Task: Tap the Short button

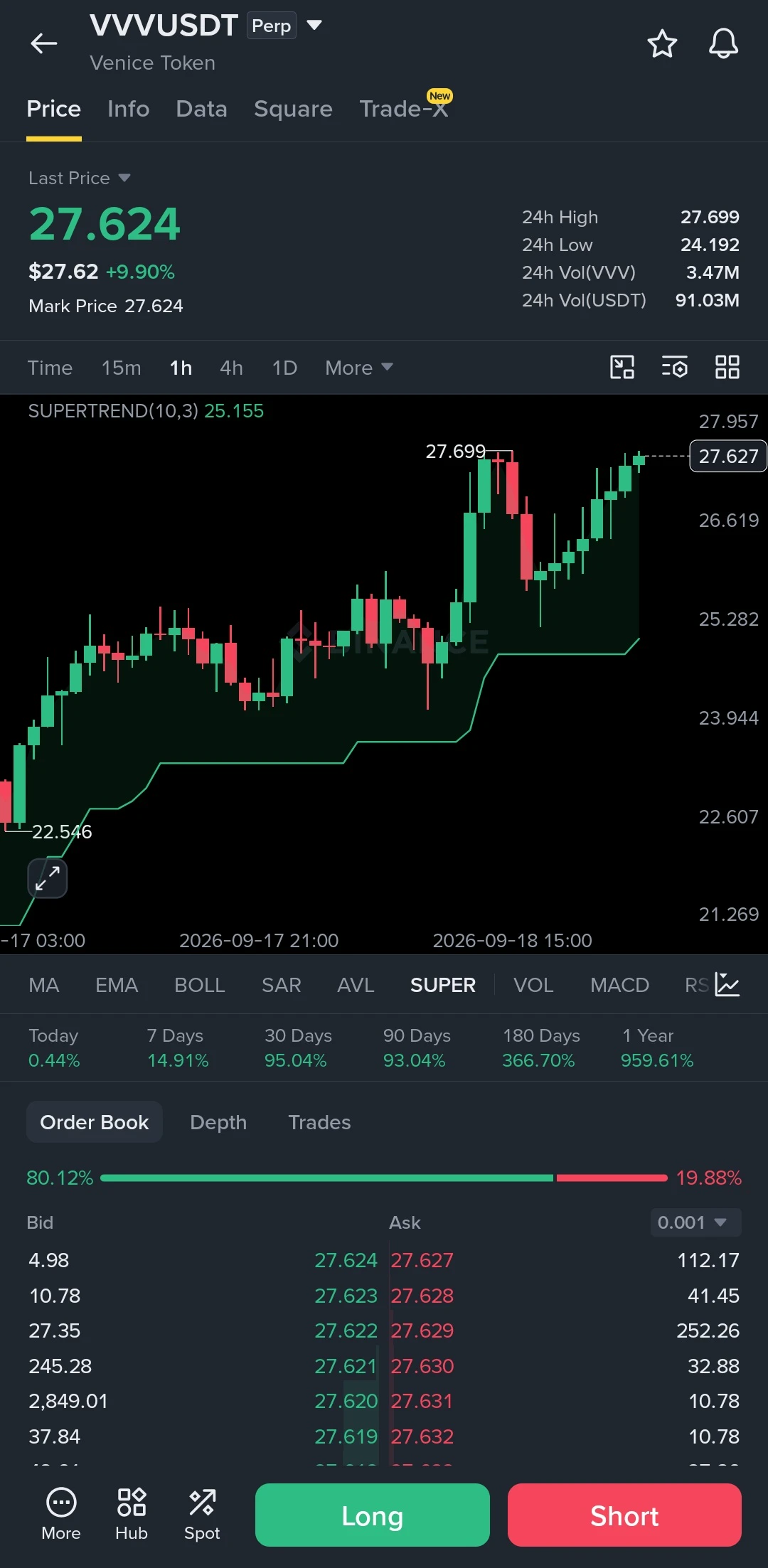Action: 624,1515
